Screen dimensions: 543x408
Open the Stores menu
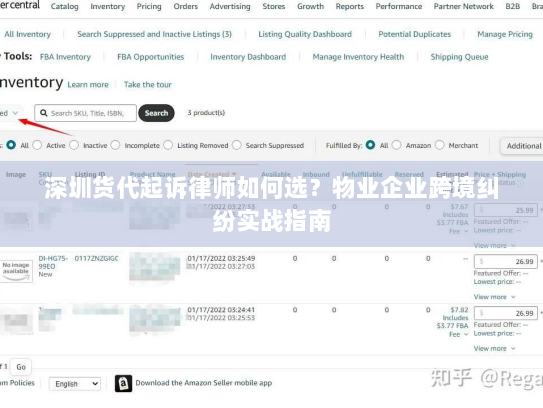coord(274,7)
